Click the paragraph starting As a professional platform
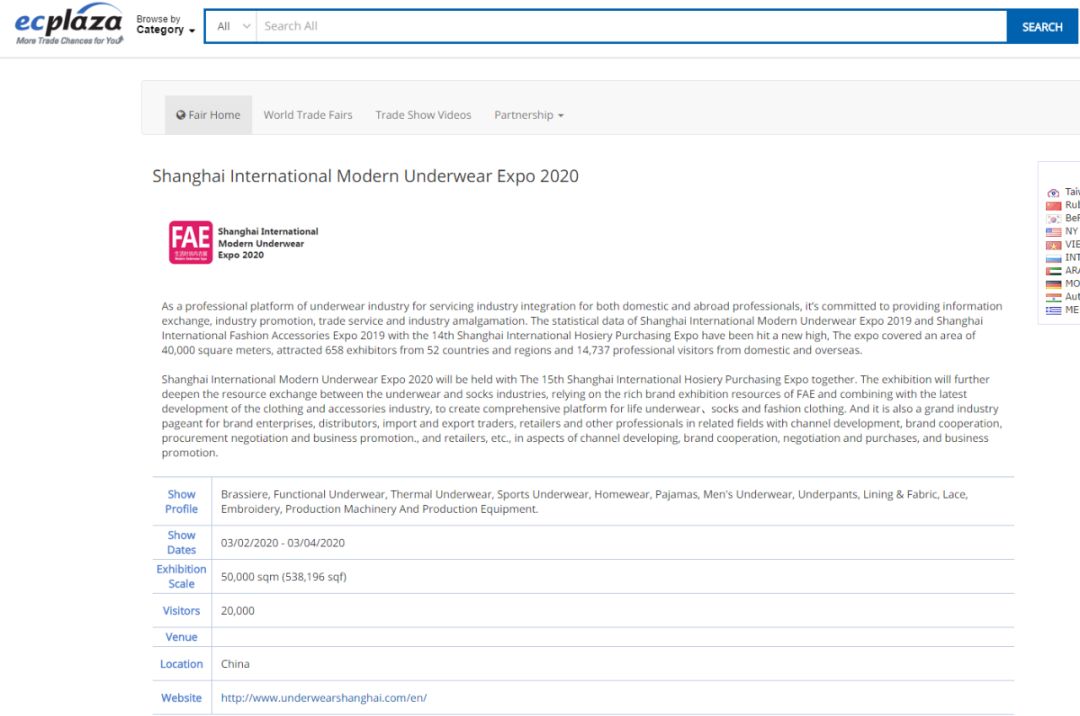The height and width of the screenshot is (716, 1080). coord(582,328)
